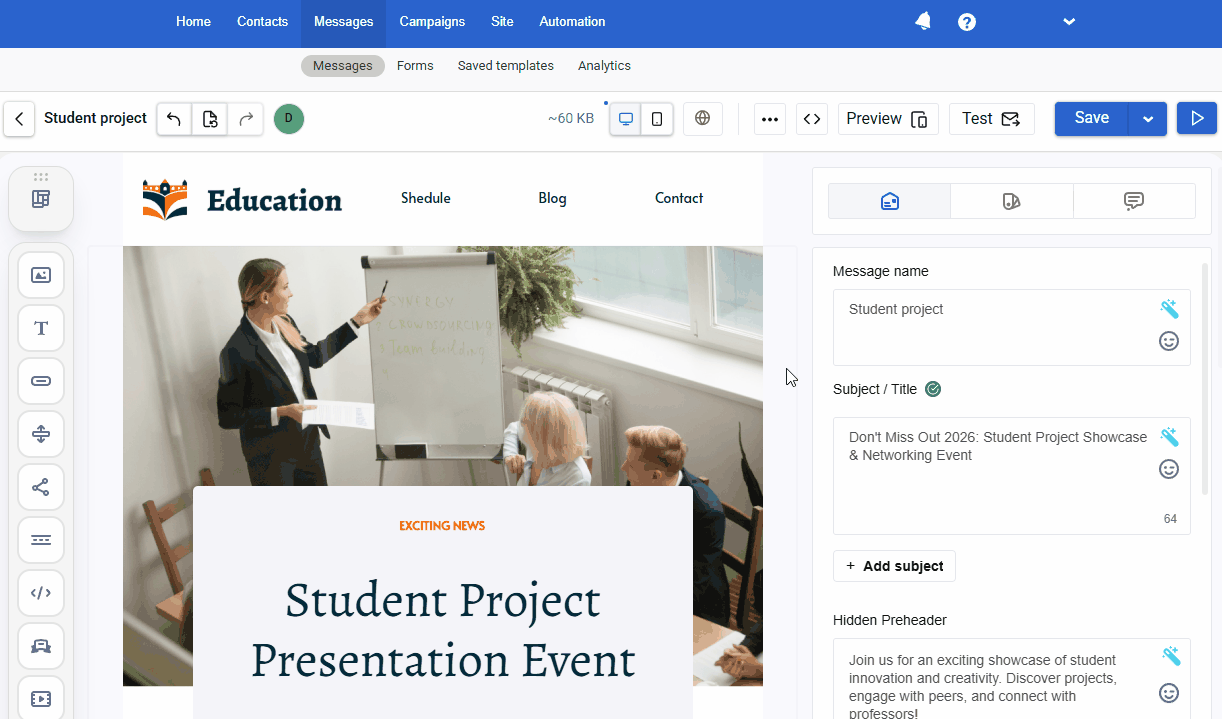Select the Analytics sub-tab
The image size is (1222, 719).
coord(604,66)
